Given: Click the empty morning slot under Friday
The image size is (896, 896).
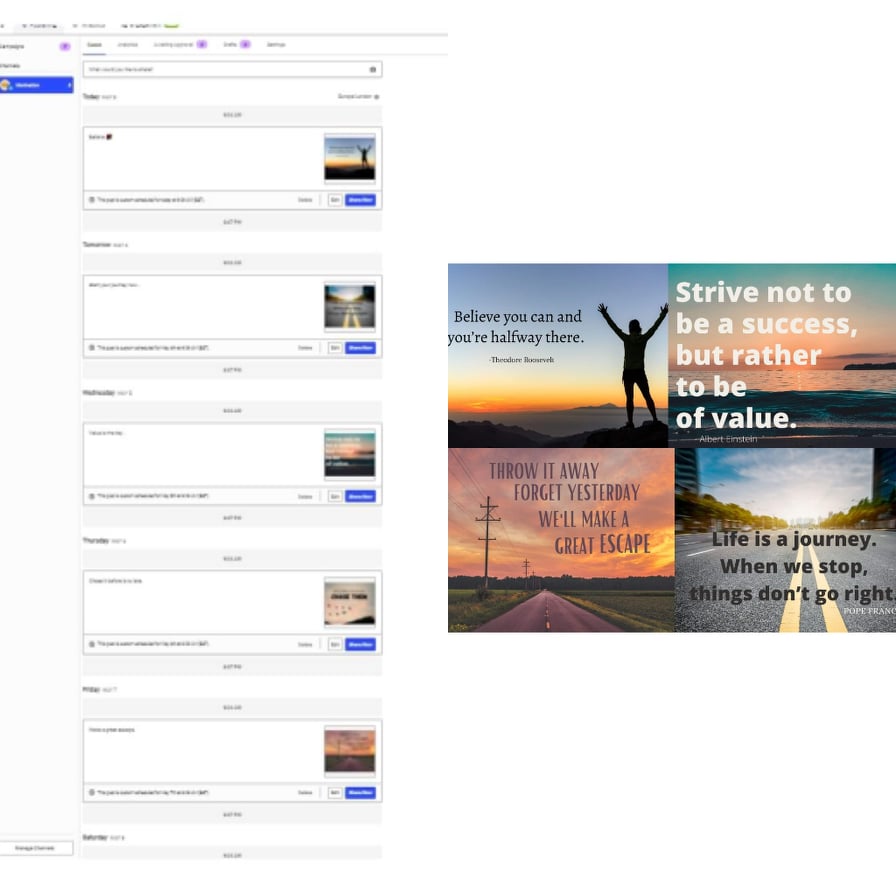Looking at the screenshot, I should (x=233, y=707).
